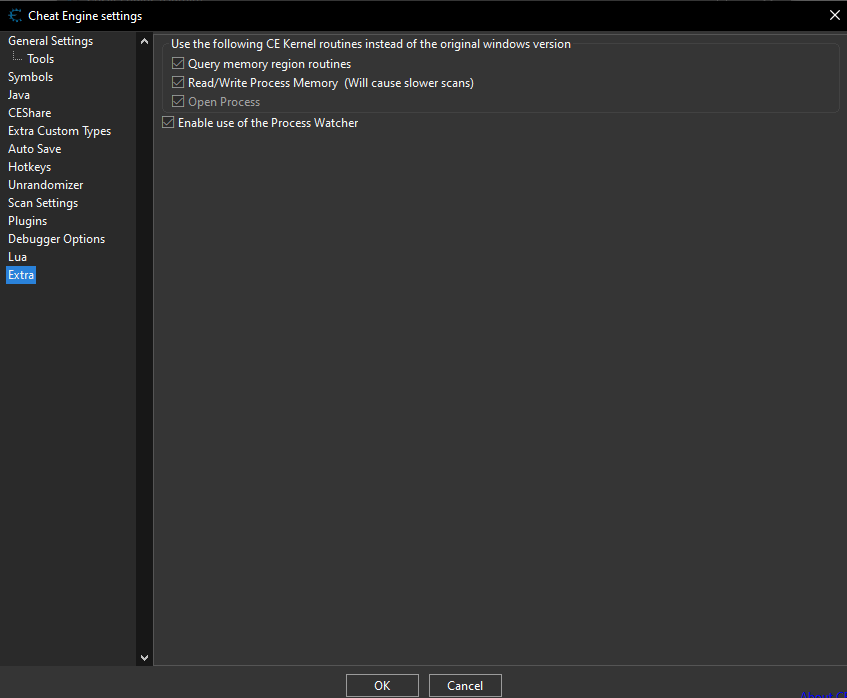The height and width of the screenshot is (698, 847).
Task: Toggle Query memory region routines checkbox
Action: [179, 64]
